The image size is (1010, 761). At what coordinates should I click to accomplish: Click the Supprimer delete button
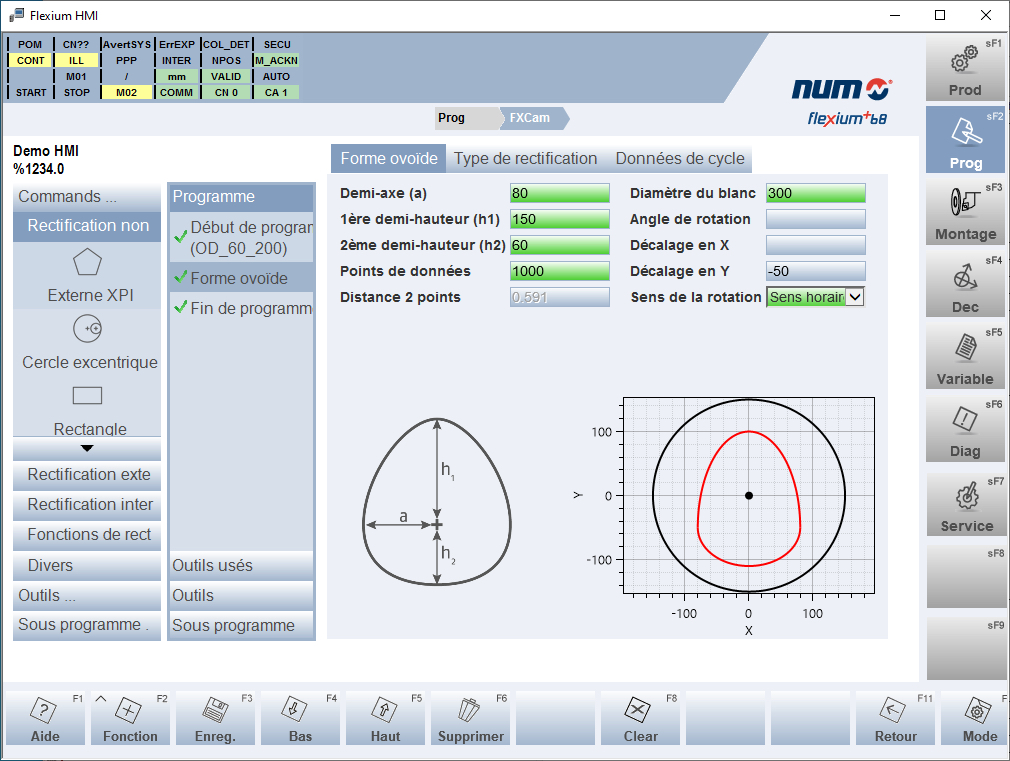(471, 719)
